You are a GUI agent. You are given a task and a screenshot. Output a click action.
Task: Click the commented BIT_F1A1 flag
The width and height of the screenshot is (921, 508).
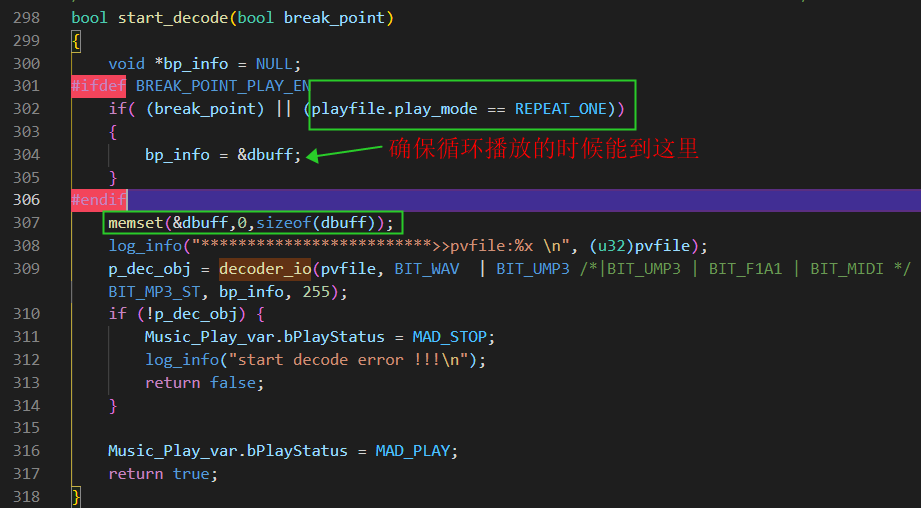(x=745, y=268)
